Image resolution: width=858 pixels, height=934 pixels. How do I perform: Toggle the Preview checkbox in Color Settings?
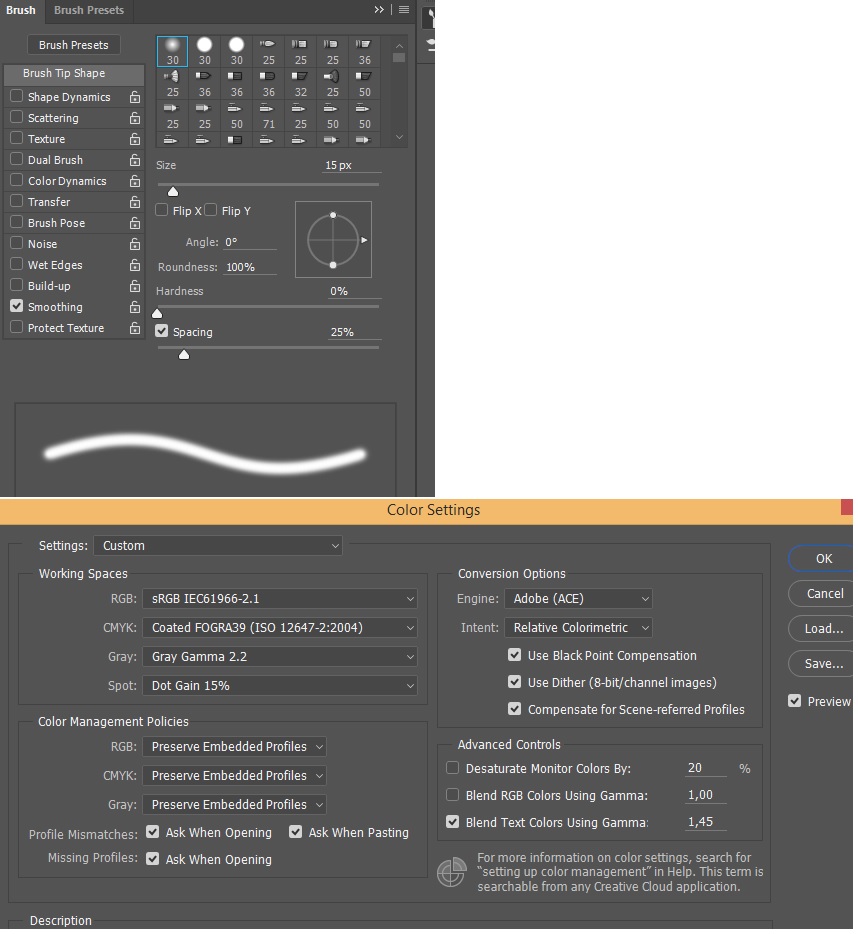[794, 701]
